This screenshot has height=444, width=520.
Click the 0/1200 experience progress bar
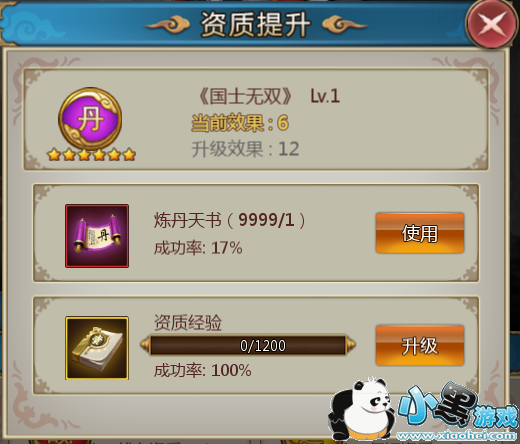point(248,345)
